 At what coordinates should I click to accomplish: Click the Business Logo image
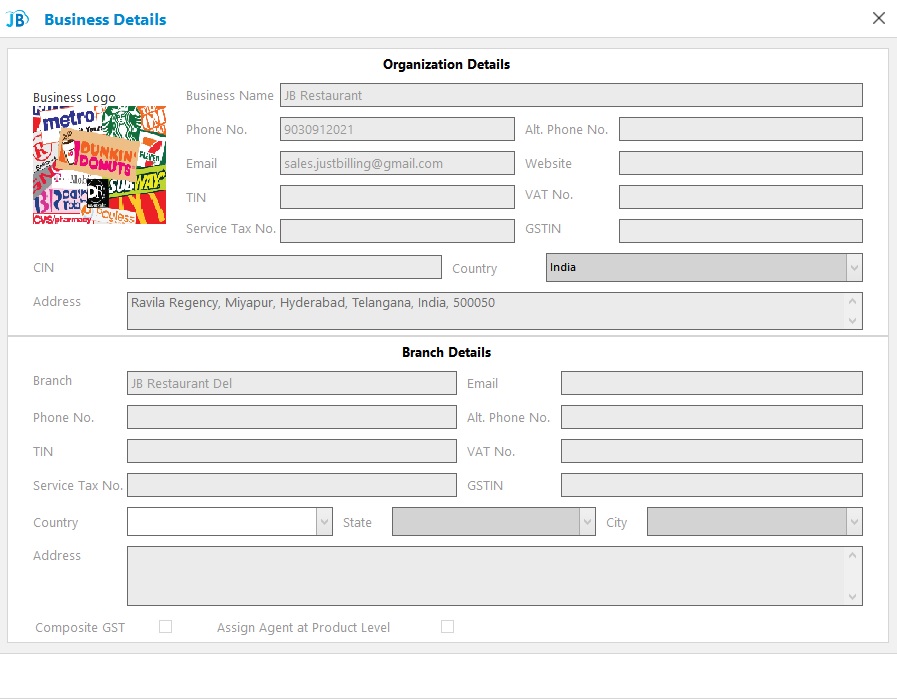click(100, 165)
